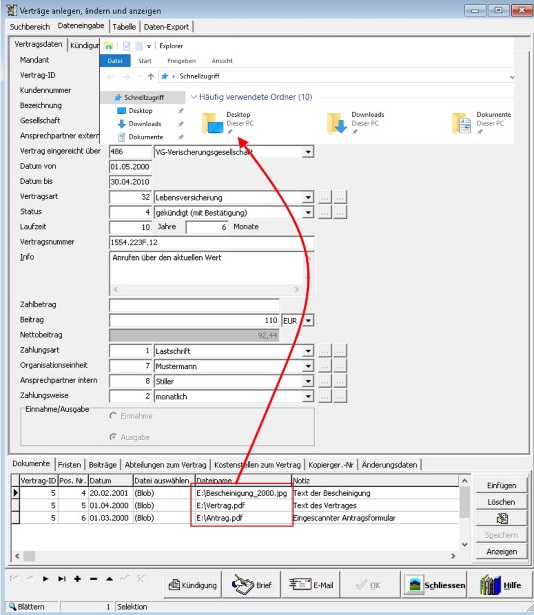Click the Vertragsnummer input field
The height and width of the screenshot is (615, 534).
point(211,242)
